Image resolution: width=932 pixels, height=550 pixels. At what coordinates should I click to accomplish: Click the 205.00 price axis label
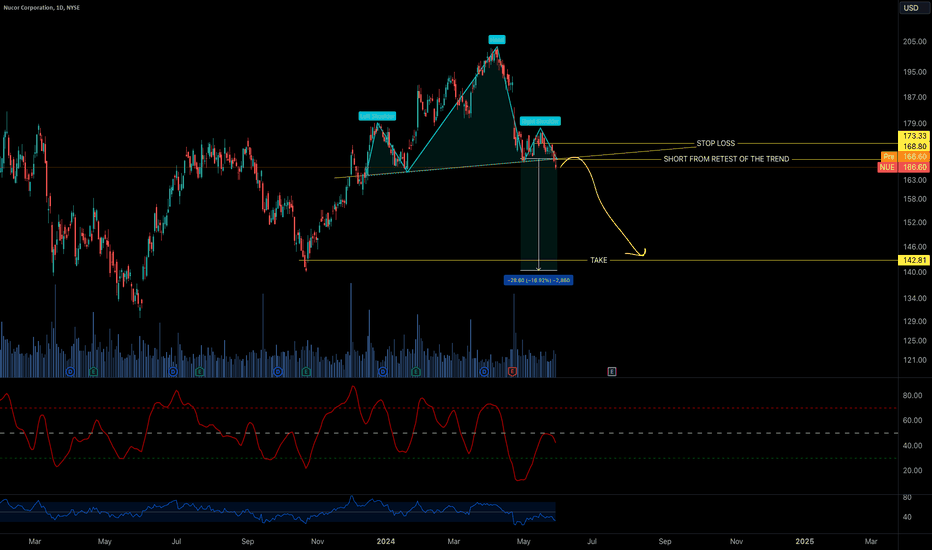pyautogui.click(x=914, y=42)
